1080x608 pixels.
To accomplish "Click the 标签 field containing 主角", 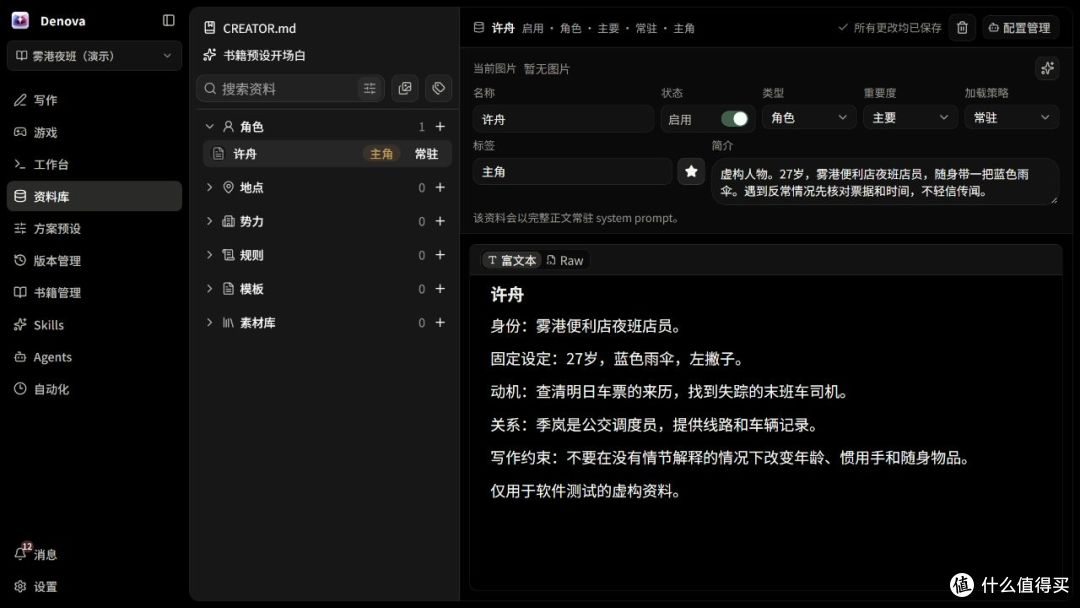I will (x=572, y=171).
